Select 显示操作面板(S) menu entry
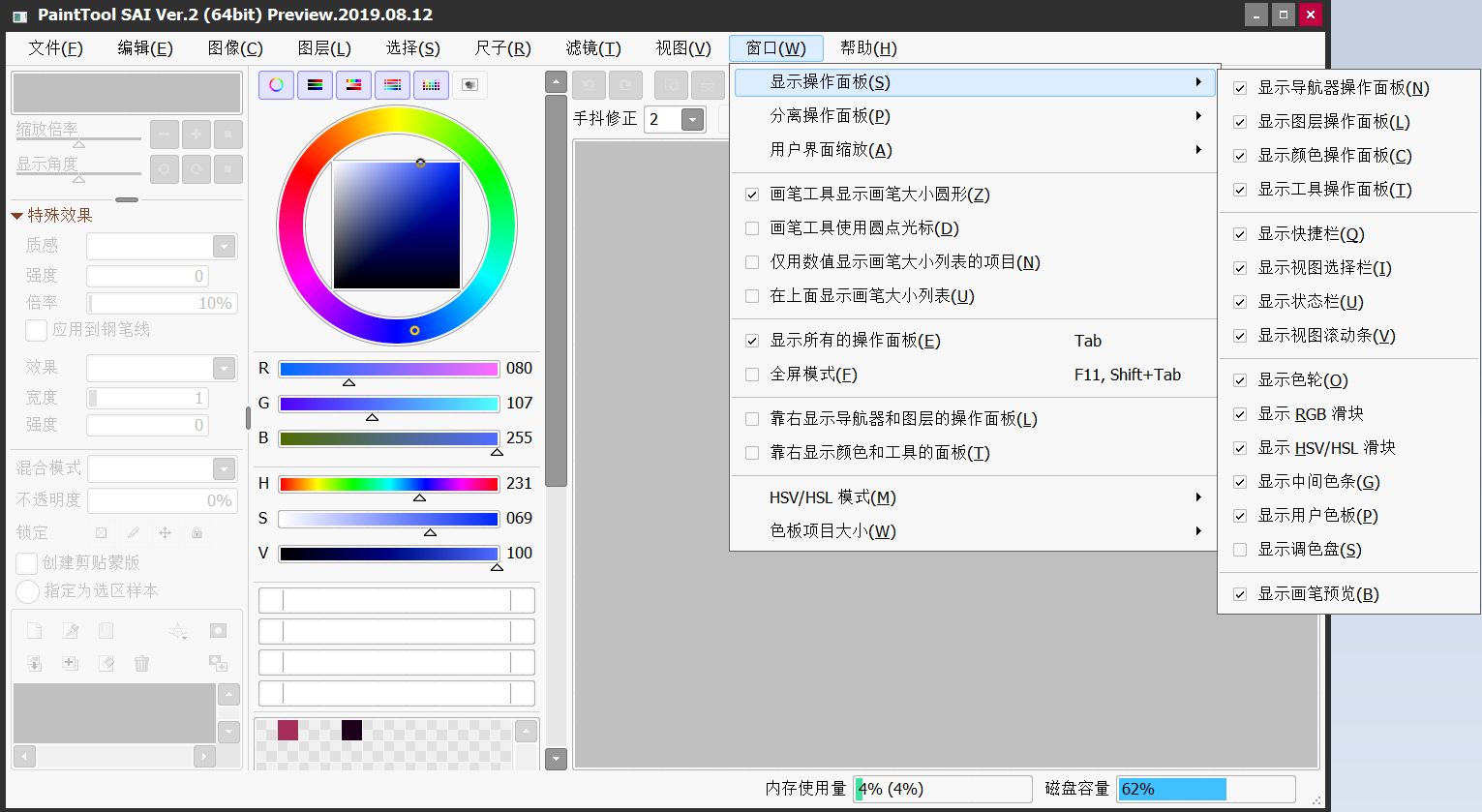 coord(973,82)
